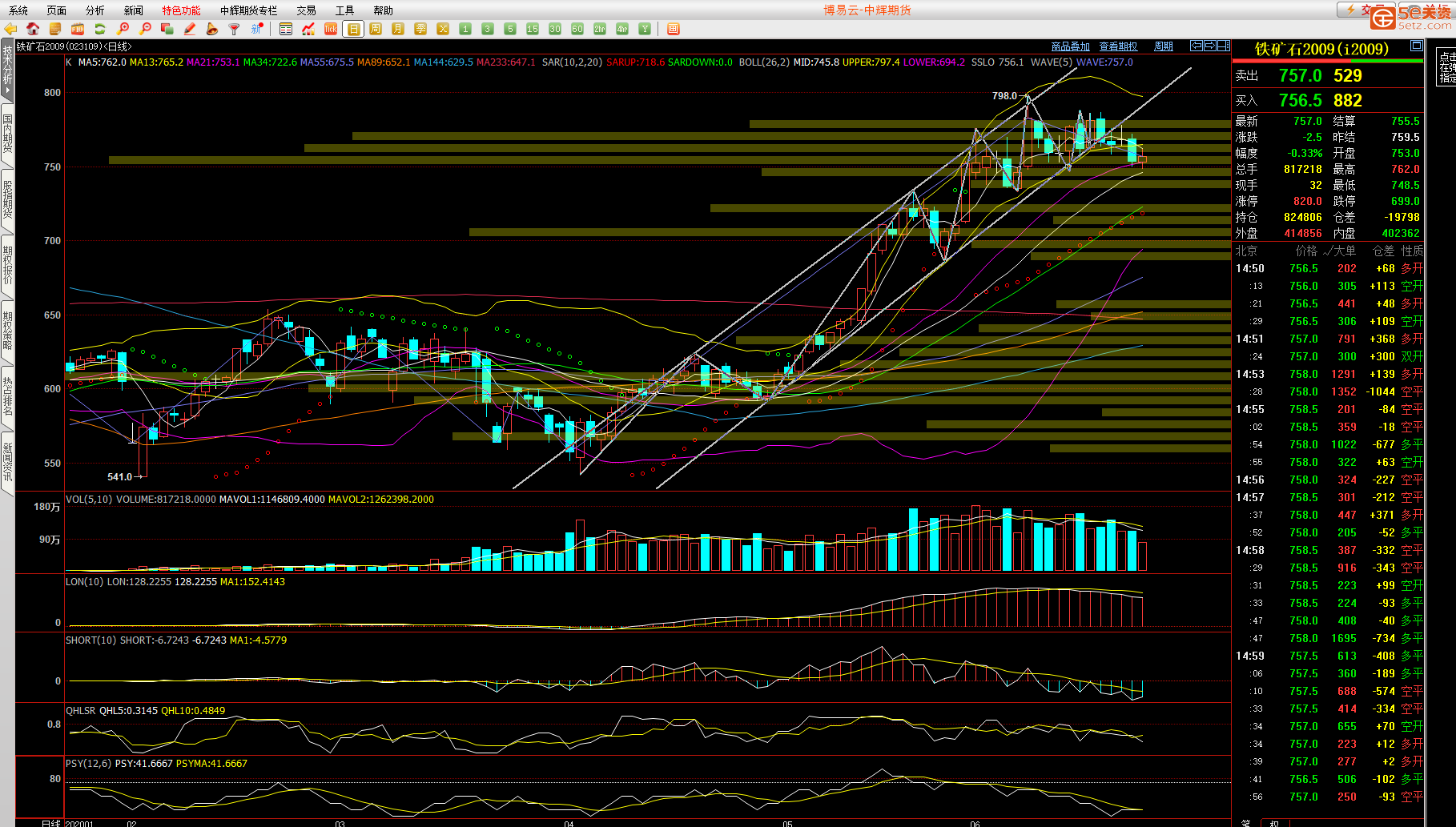Switch to 期权报价 sidebar tab
1456x827 pixels.
point(7,265)
